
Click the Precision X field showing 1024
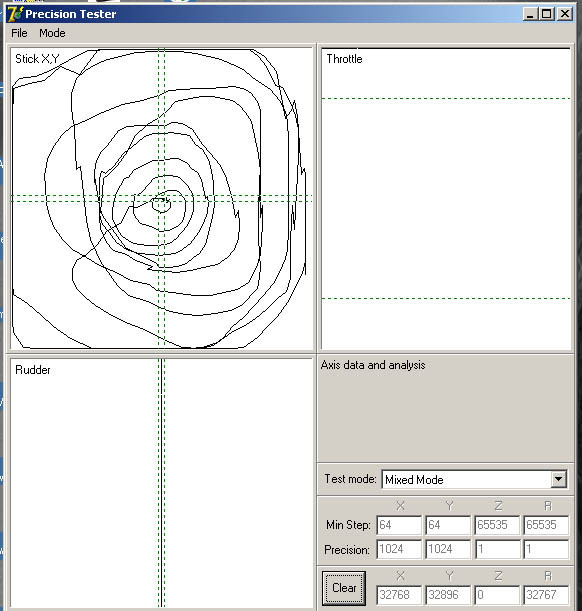(399, 549)
